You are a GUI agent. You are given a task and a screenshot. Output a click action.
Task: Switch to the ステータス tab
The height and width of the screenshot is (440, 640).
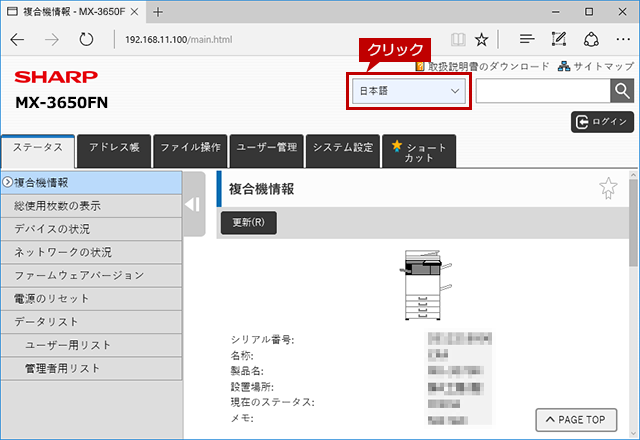[x=38, y=150]
